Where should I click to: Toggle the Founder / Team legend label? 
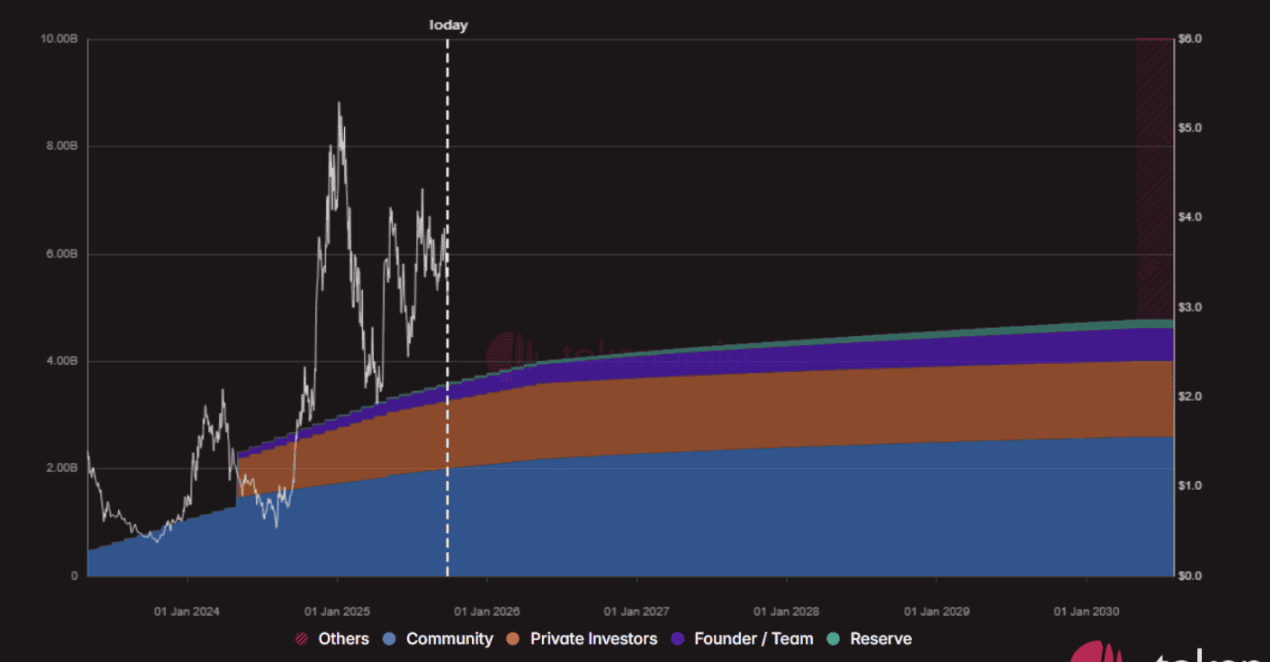tap(753, 639)
